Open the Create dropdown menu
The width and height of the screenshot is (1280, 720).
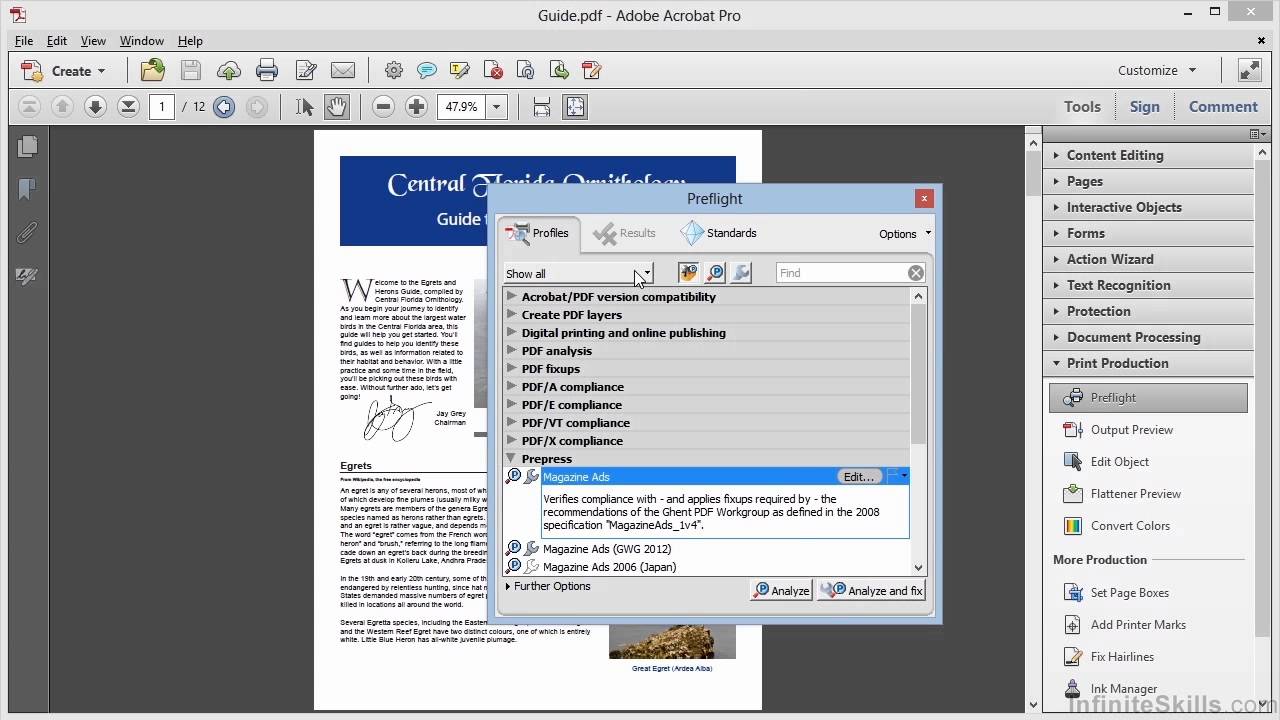click(x=63, y=70)
